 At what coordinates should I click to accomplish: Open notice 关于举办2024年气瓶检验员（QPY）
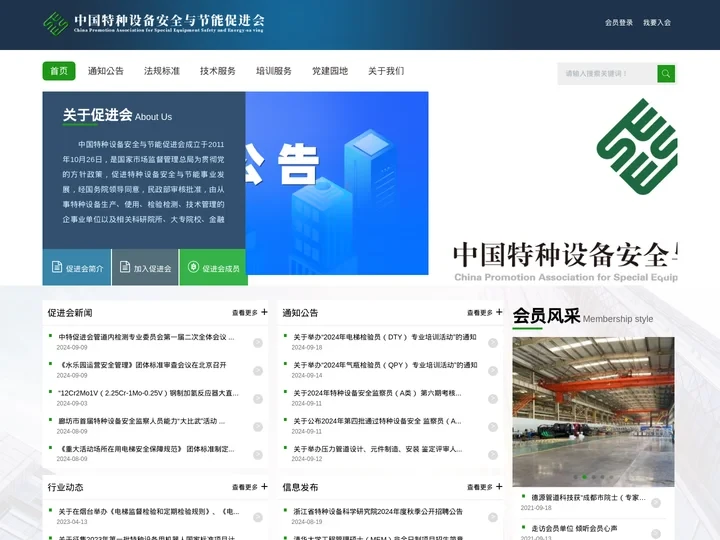point(385,365)
